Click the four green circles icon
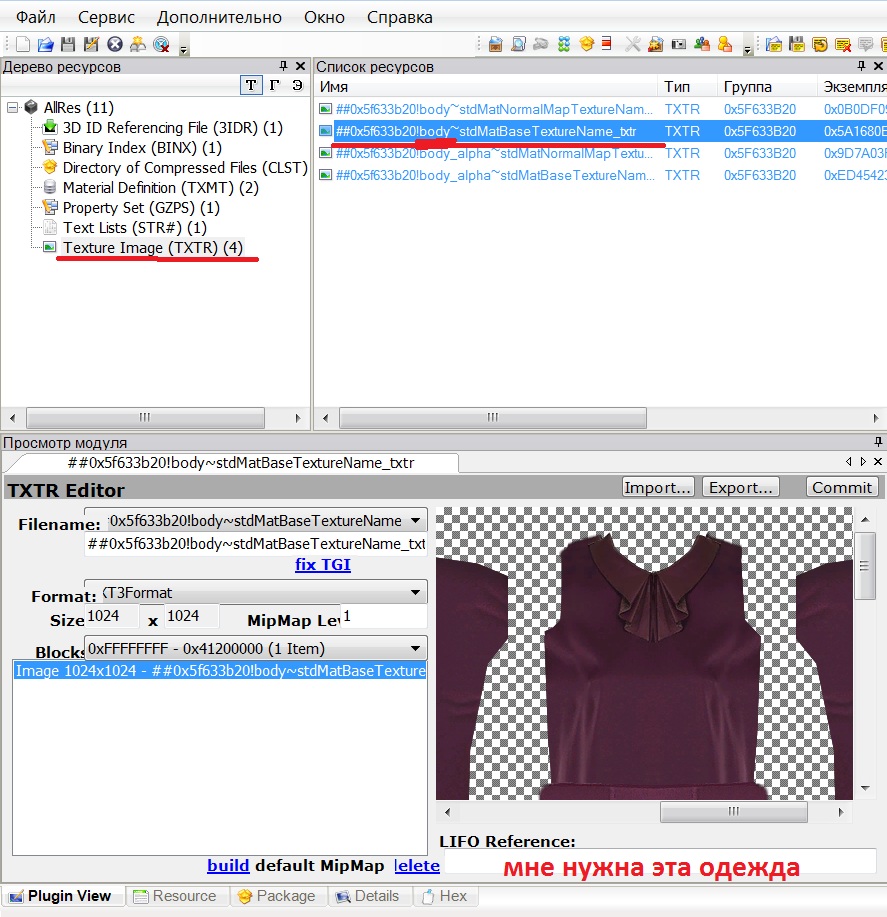The image size is (887, 917). click(564, 44)
